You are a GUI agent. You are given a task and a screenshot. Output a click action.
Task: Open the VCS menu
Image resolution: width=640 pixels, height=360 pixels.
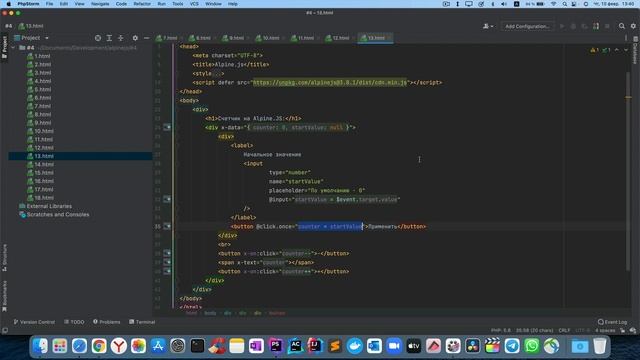(x=194, y=4)
